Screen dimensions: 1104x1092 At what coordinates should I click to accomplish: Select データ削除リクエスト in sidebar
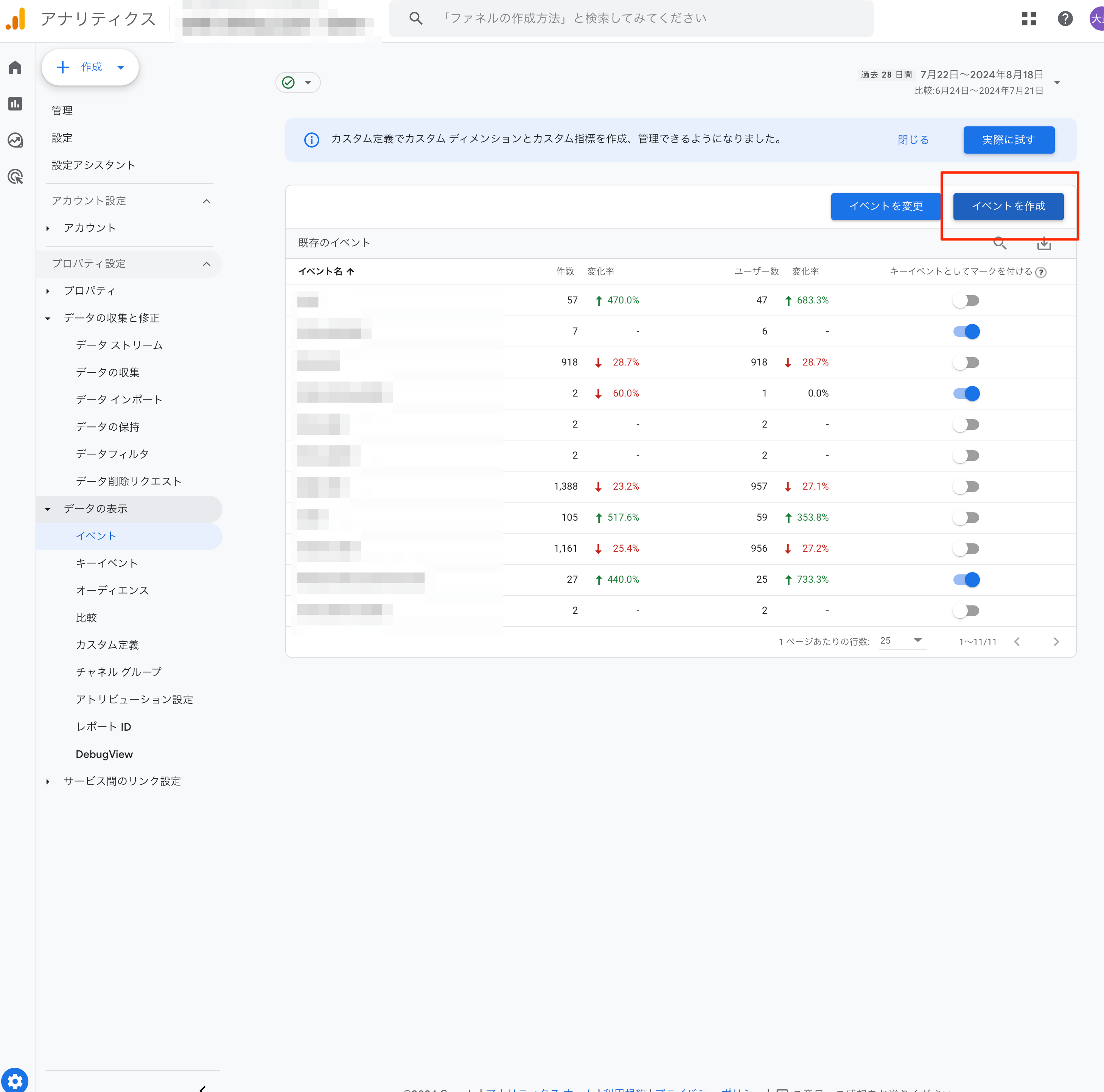tap(129, 482)
